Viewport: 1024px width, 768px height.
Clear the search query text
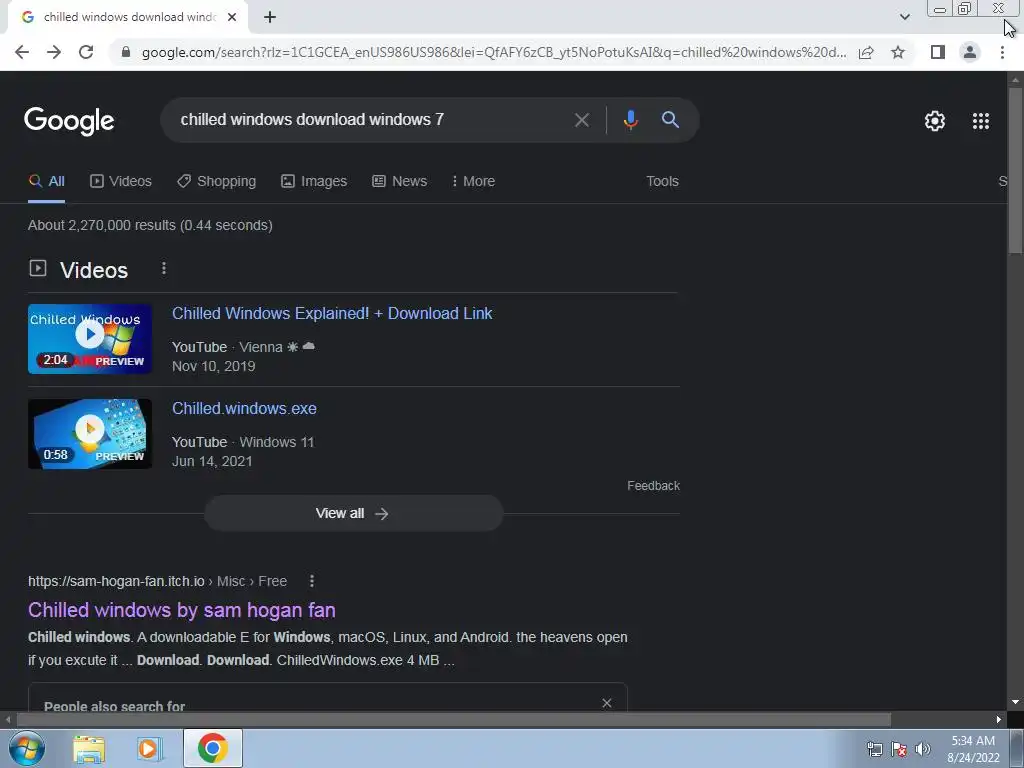[581, 120]
